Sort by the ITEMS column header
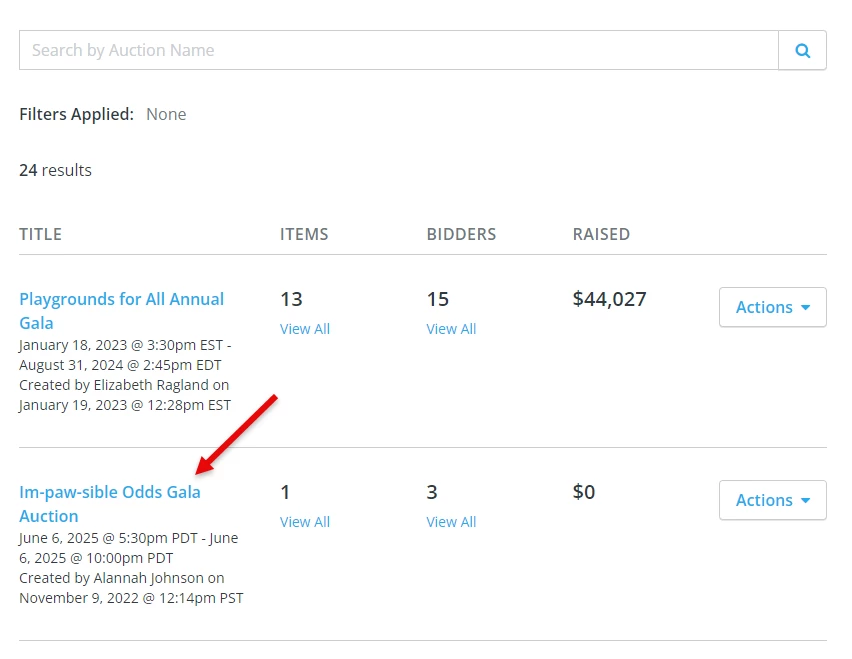The width and height of the screenshot is (852, 659). pyautogui.click(x=304, y=234)
